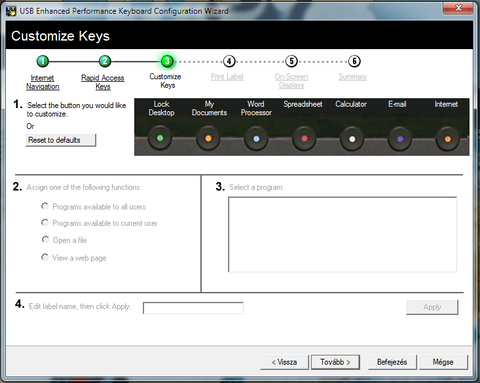Click the Edit label name text field
Viewport: 480px width, 383px height.
point(193,308)
